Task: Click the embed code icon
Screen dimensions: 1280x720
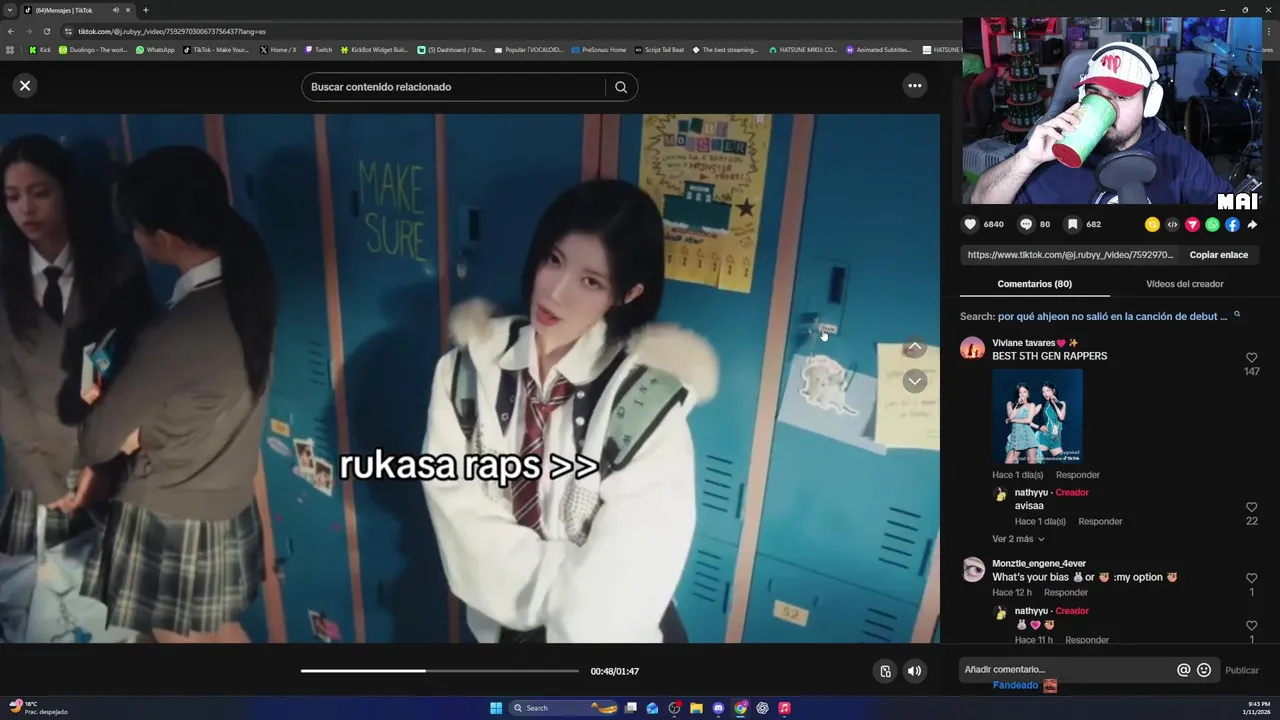Action: (1172, 225)
